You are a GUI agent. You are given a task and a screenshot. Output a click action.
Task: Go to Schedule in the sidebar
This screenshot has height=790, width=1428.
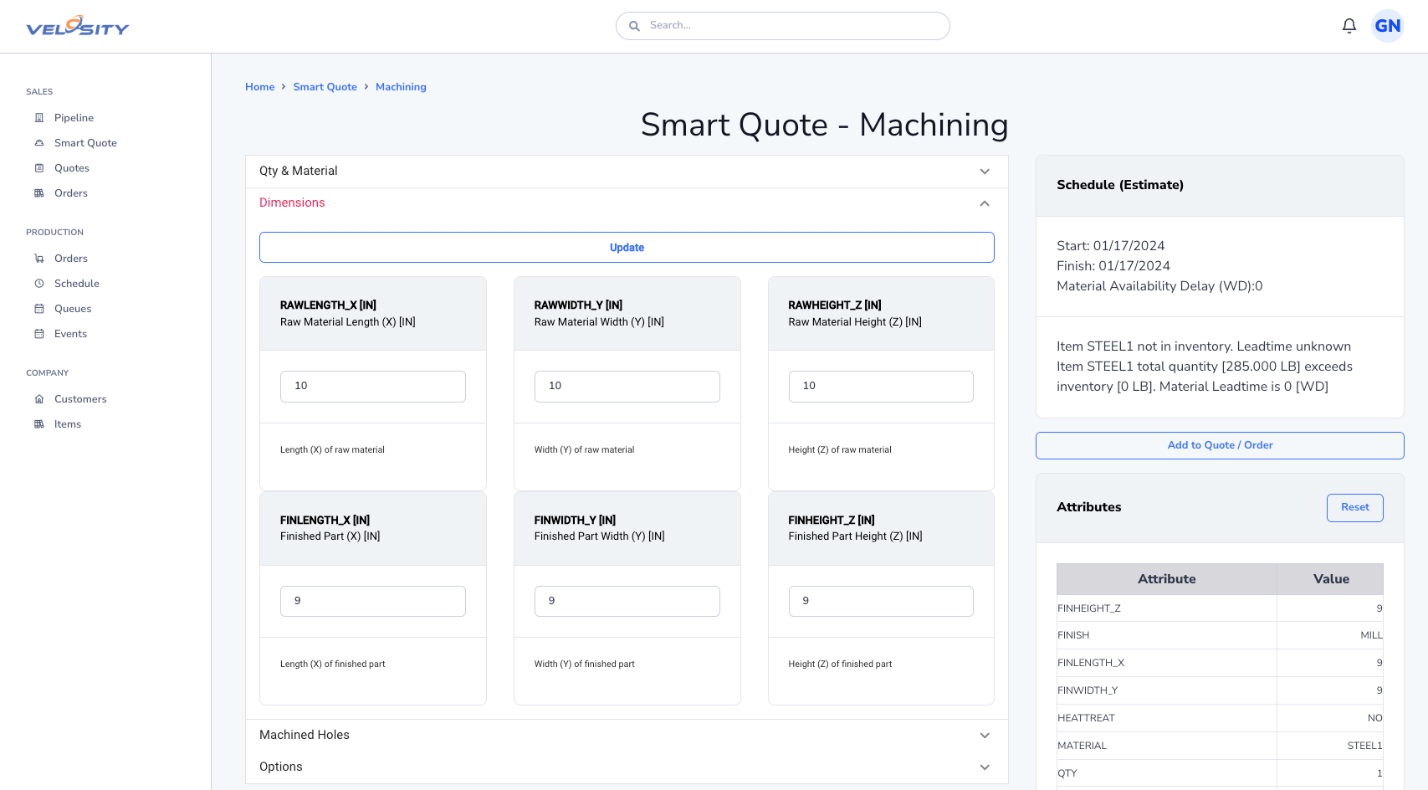pyautogui.click(x=77, y=284)
